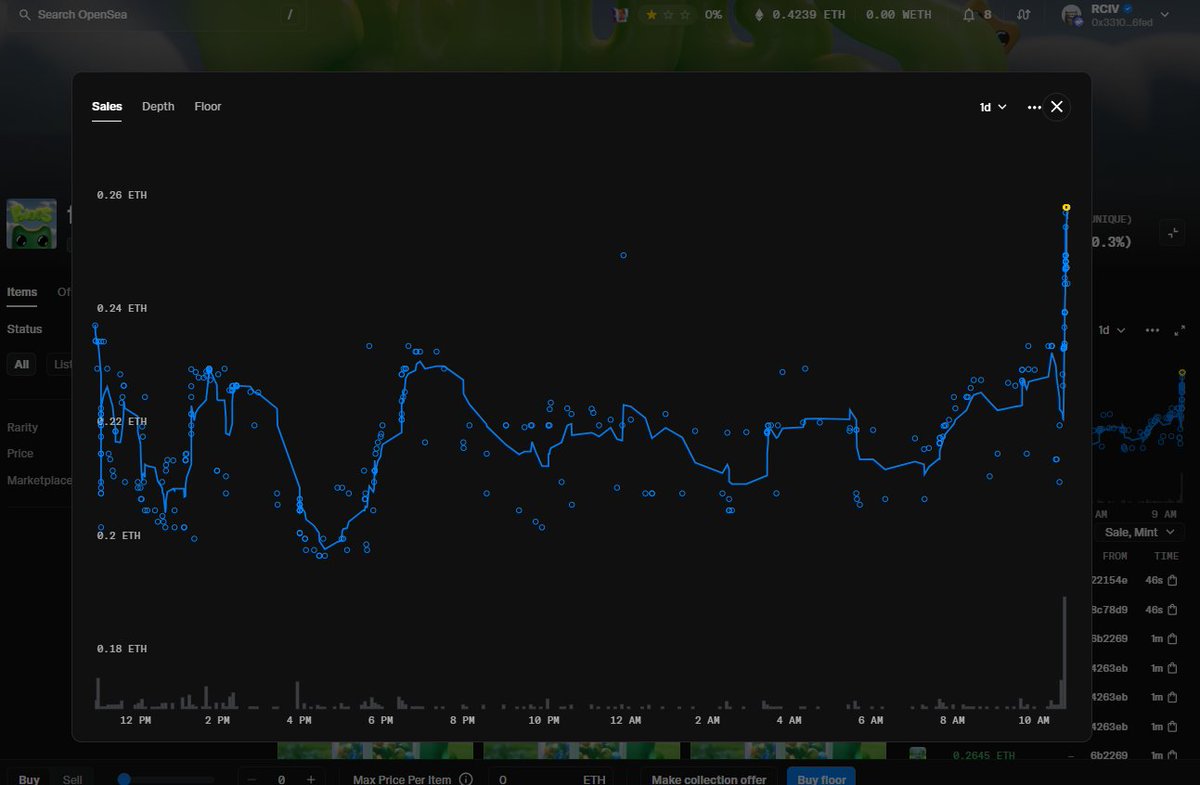Image resolution: width=1200 pixels, height=785 pixels.
Task: Increase item quantity with plus button
Action: click(x=311, y=779)
